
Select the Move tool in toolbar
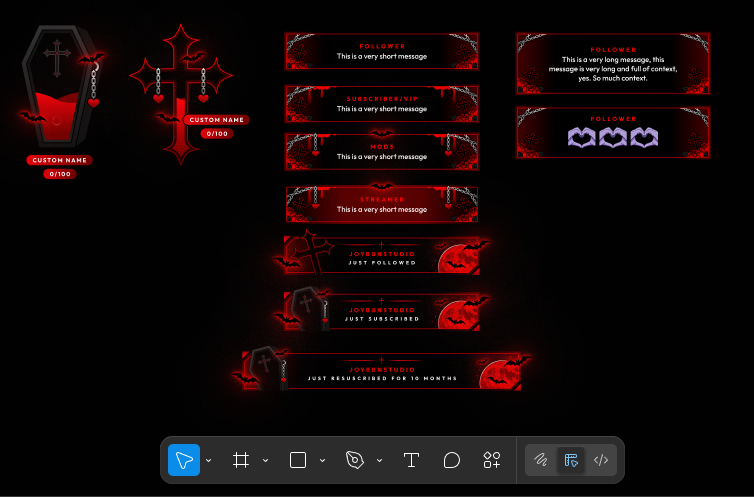184,460
